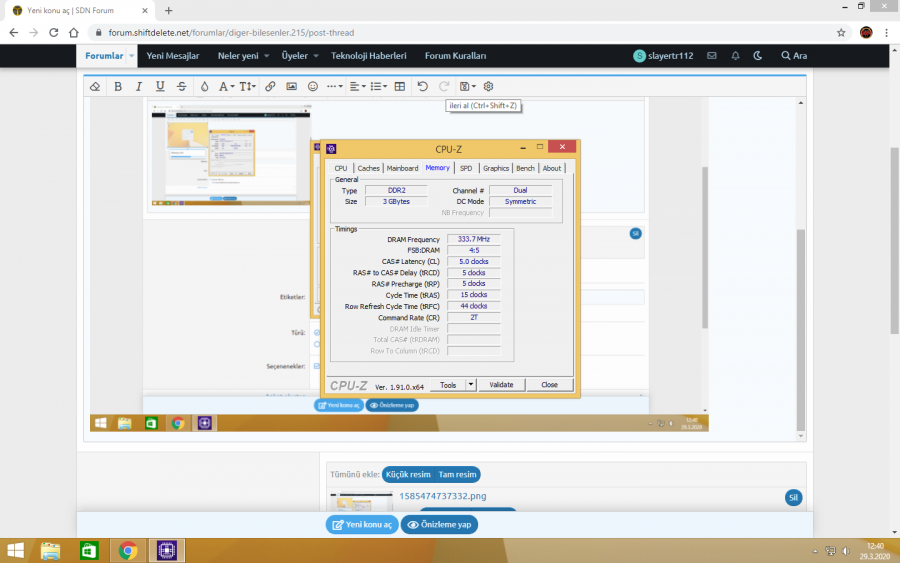Pick a text color from the droplet
The image size is (900, 563).
pos(204,87)
